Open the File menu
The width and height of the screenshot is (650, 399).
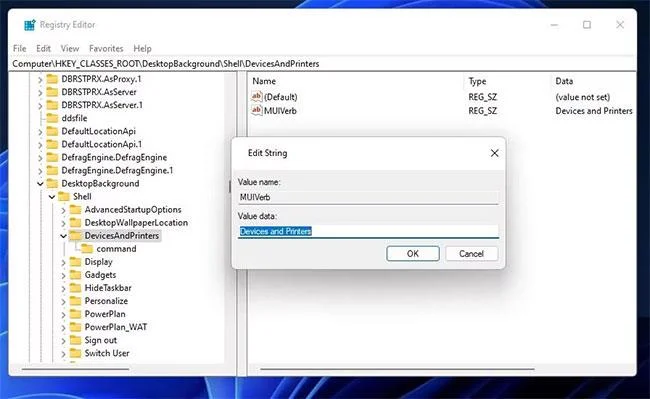pyautogui.click(x=19, y=48)
